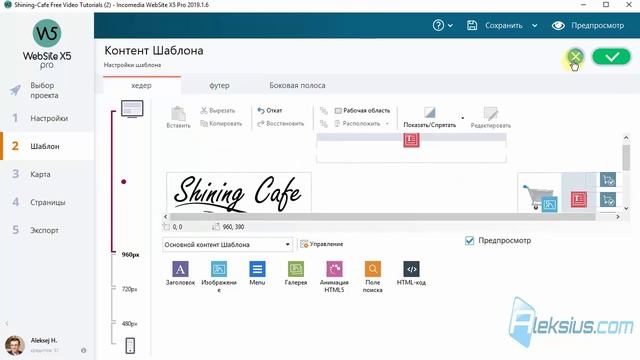Click Вырезать (Cut) in the toolbar

tap(218, 111)
